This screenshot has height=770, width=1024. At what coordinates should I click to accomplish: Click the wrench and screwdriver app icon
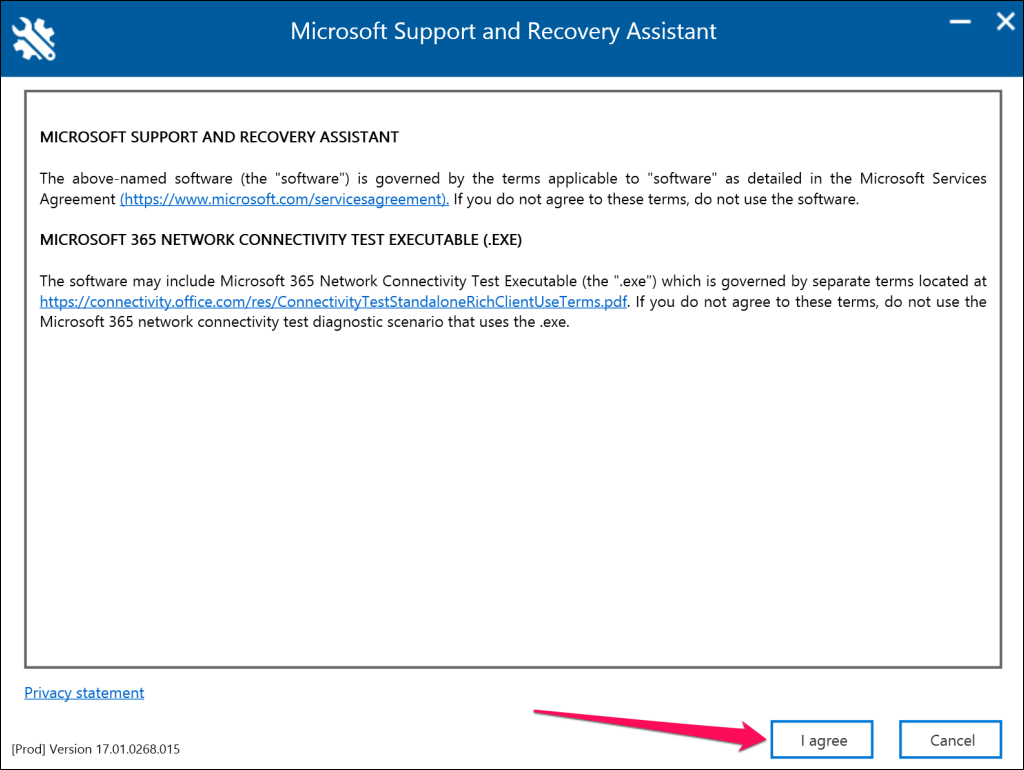(x=34, y=39)
